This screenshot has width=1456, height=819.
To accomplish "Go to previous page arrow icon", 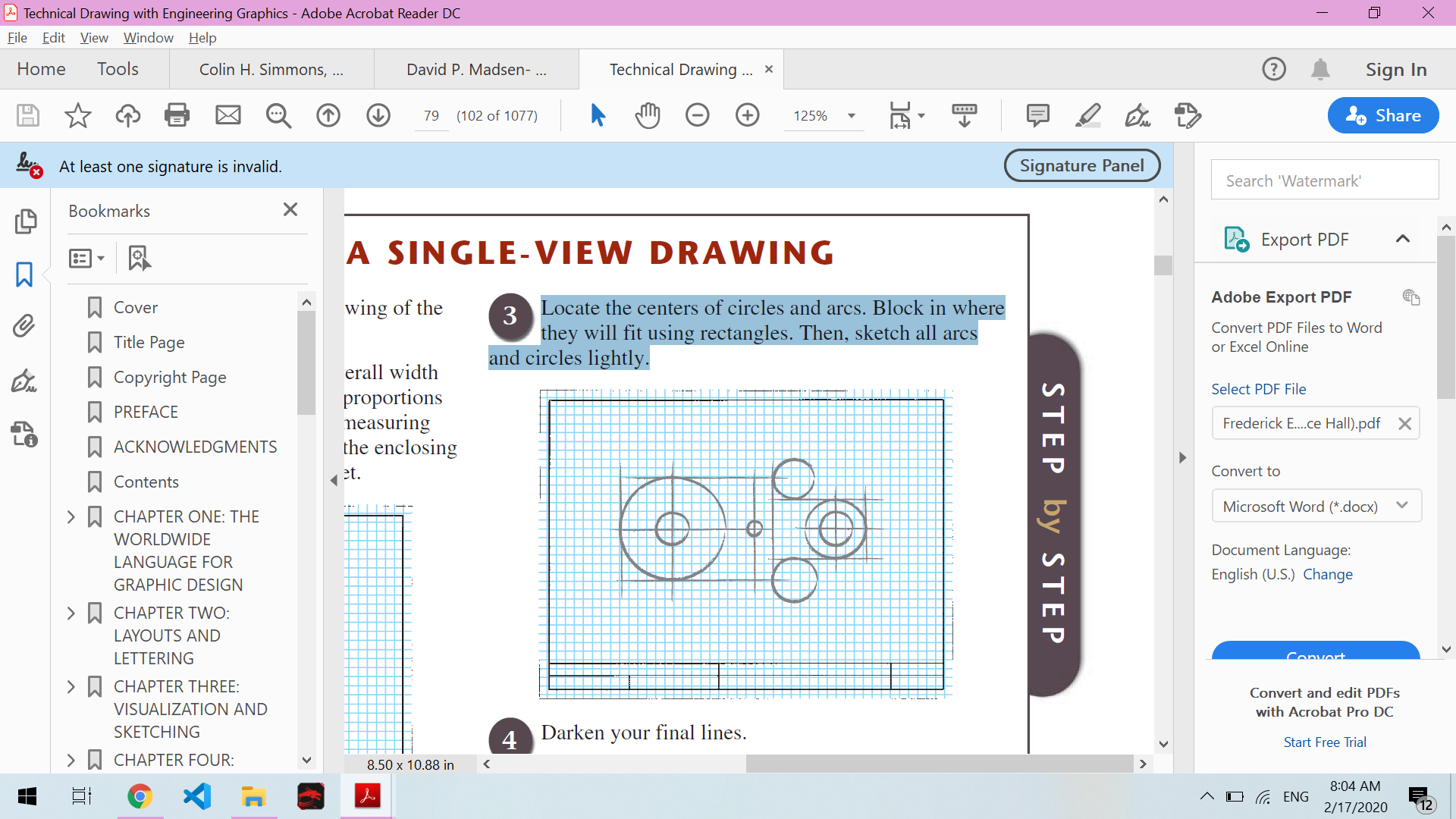I will pyautogui.click(x=328, y=115).
